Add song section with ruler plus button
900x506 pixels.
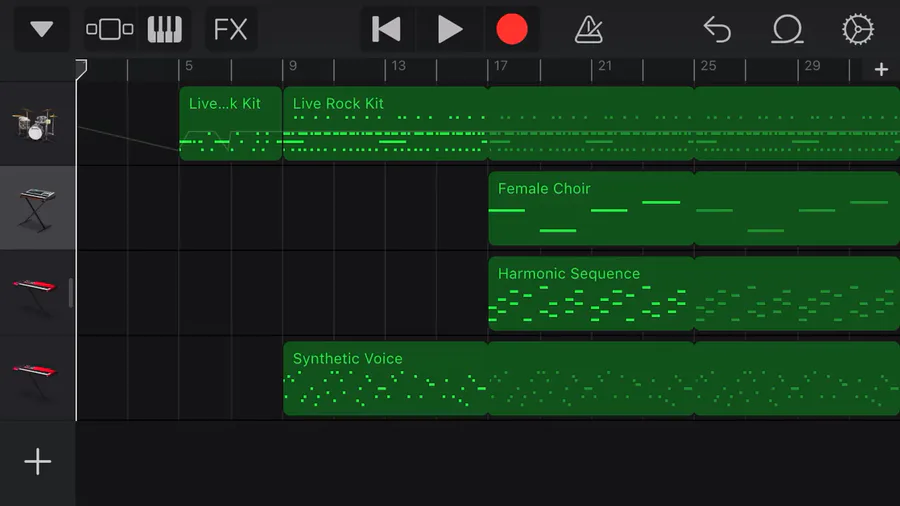coord(881,69)
